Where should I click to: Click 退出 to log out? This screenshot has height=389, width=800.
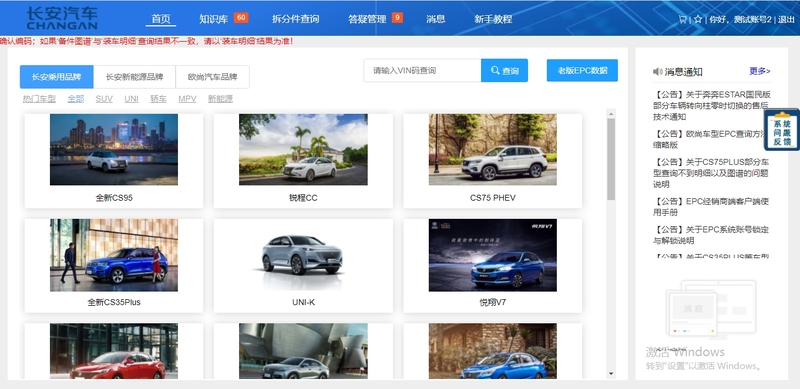point(786,19)
